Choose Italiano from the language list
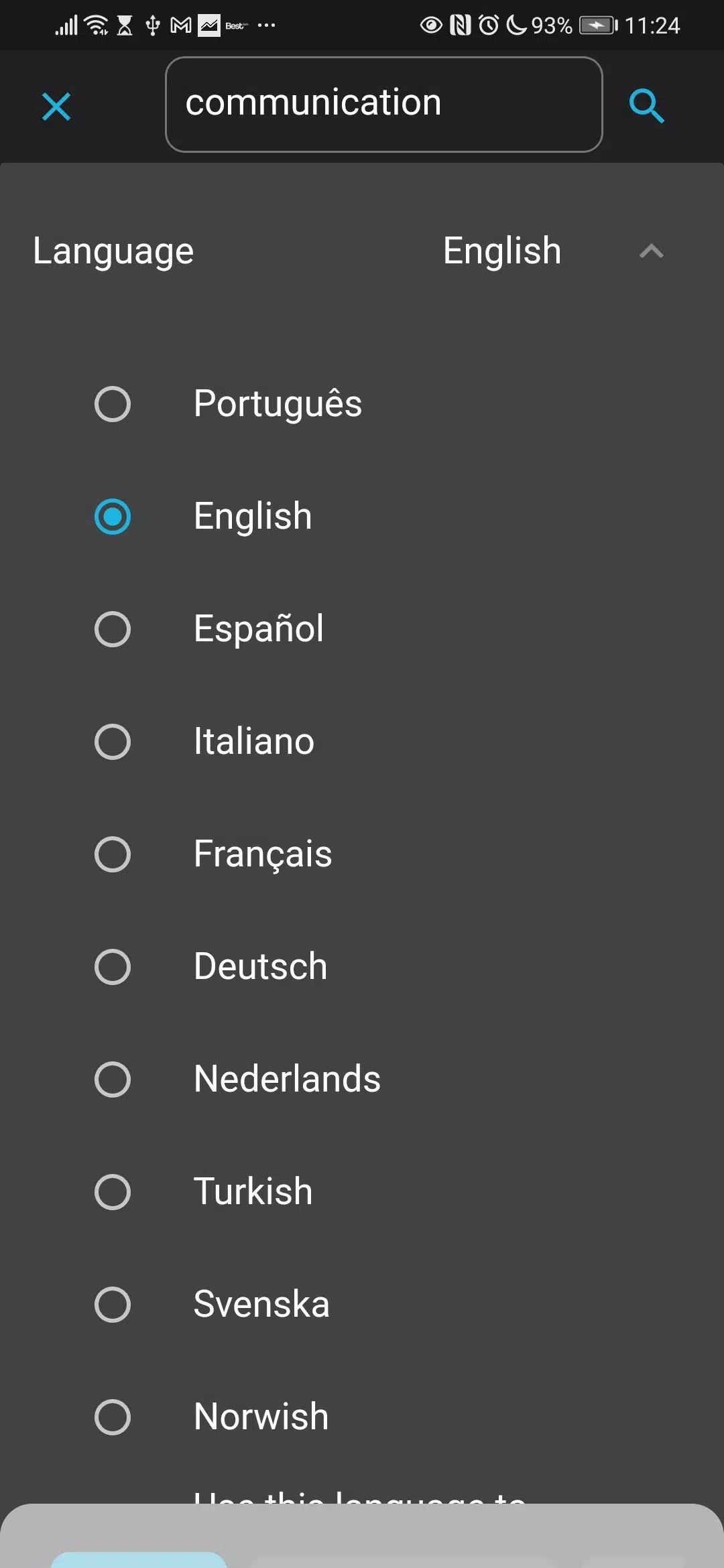 tap(254, 741)
